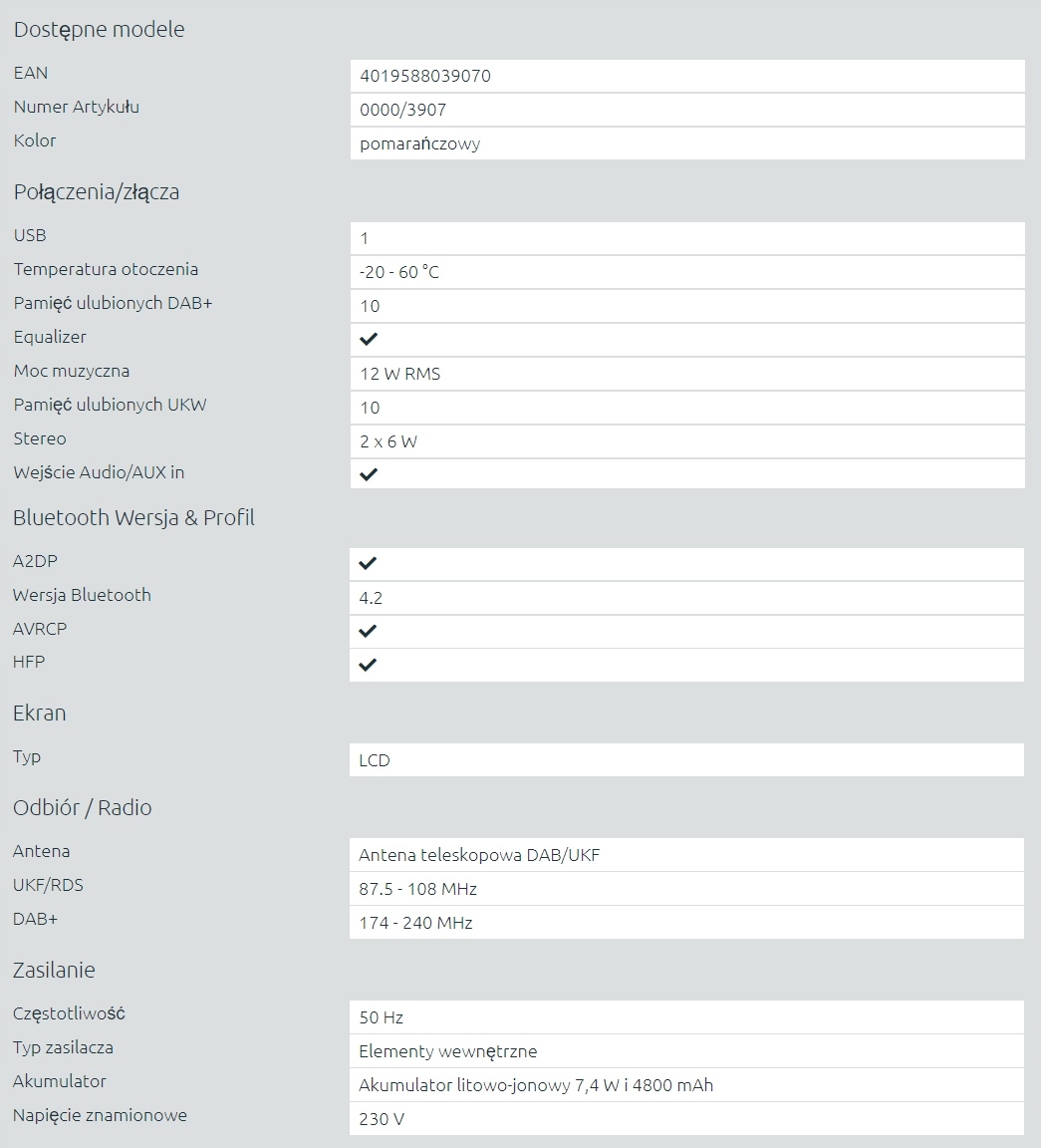Click the Wersja Bluetooth value 4.2

(371, 598)
